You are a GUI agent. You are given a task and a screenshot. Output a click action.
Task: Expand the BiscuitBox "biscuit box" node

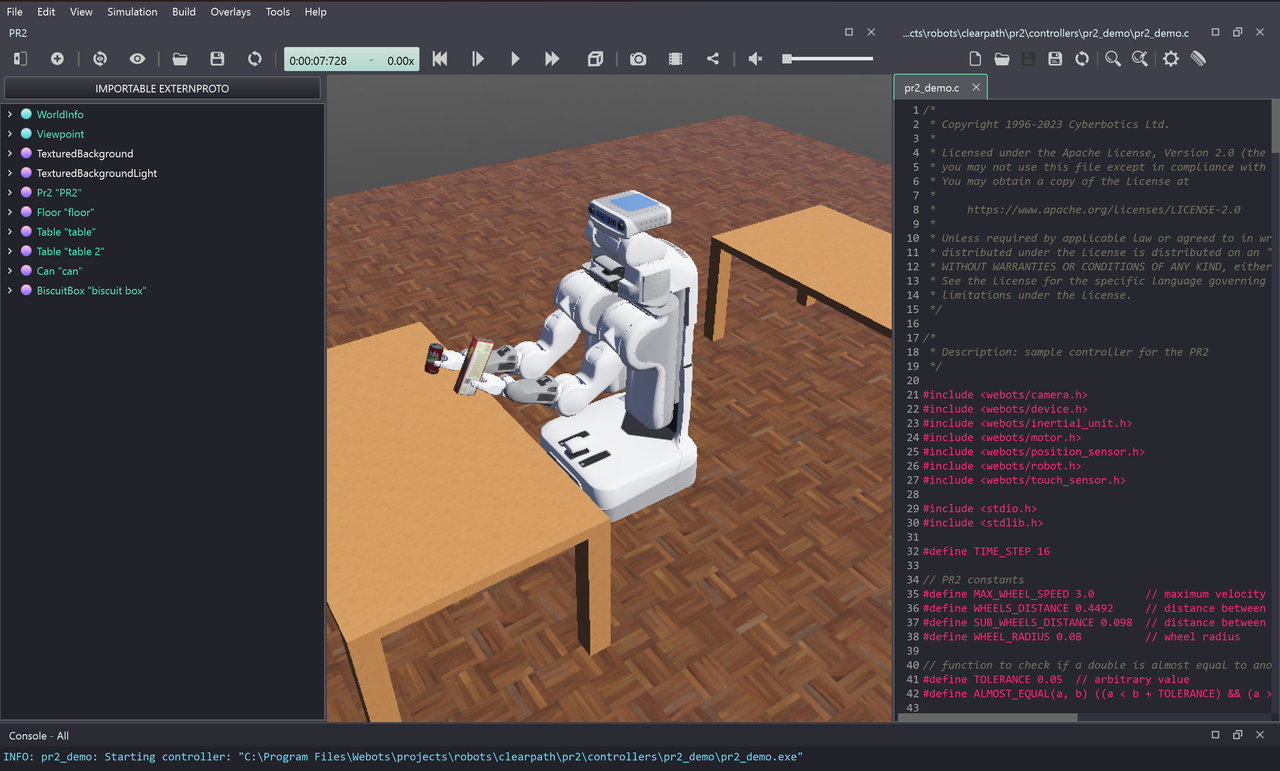[x=10, y=291]
